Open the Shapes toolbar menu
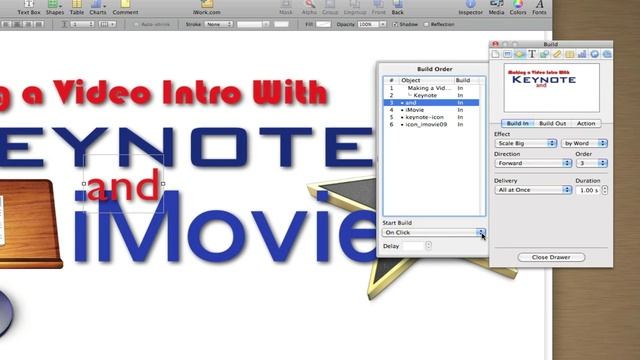The width and height of the screenshot is (640, 360). pyautogui.click(x=55, y=7)
